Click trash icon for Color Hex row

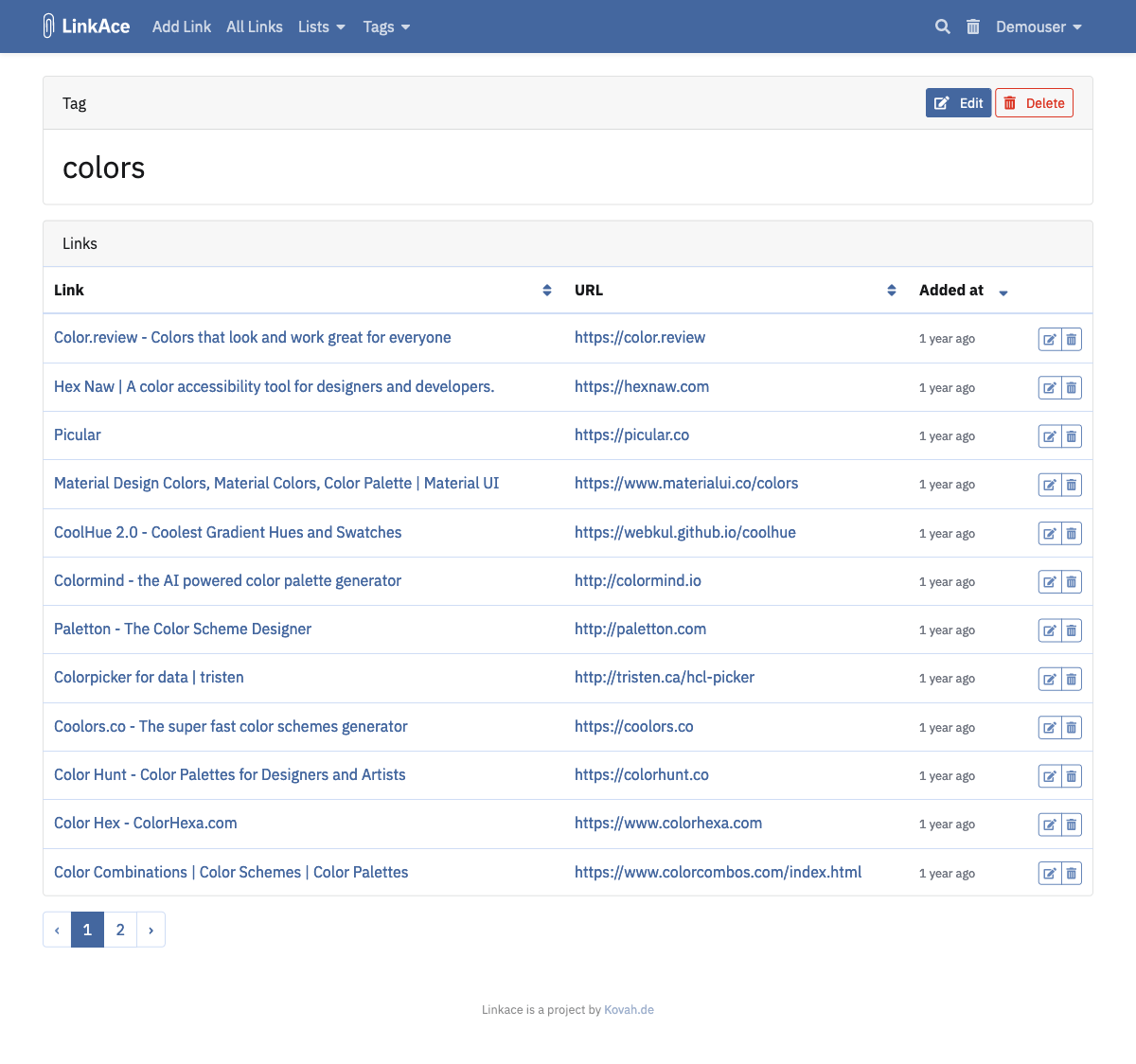[1072, 825]
